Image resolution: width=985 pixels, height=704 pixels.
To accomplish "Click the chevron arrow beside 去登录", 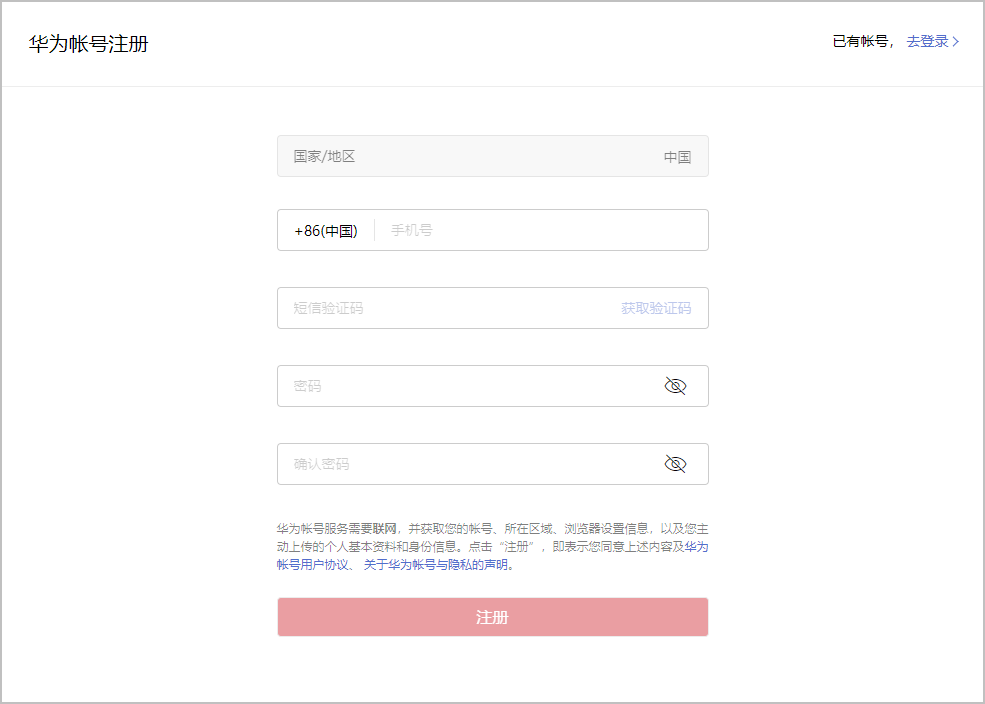I will pyautogui.click(x=955, y=41).
